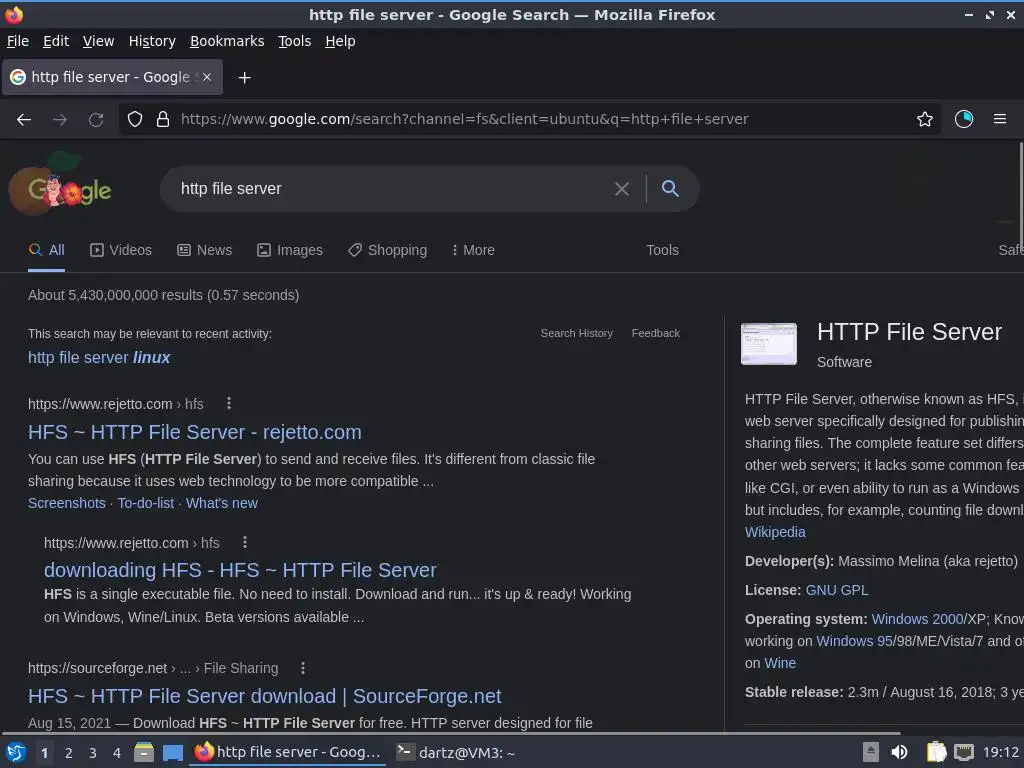Open the File menu

coord(18,41)
